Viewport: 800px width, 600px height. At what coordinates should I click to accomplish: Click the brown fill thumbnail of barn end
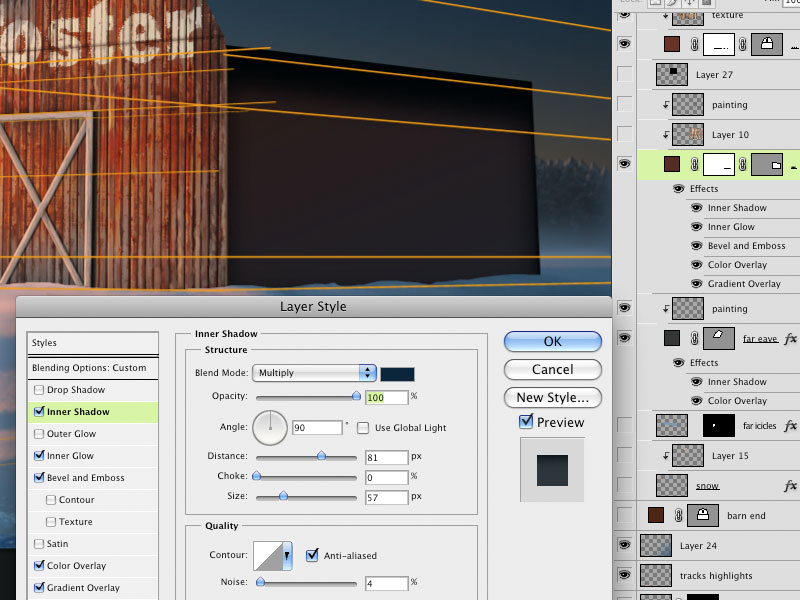pyautogui.click(x=656, y=515)
